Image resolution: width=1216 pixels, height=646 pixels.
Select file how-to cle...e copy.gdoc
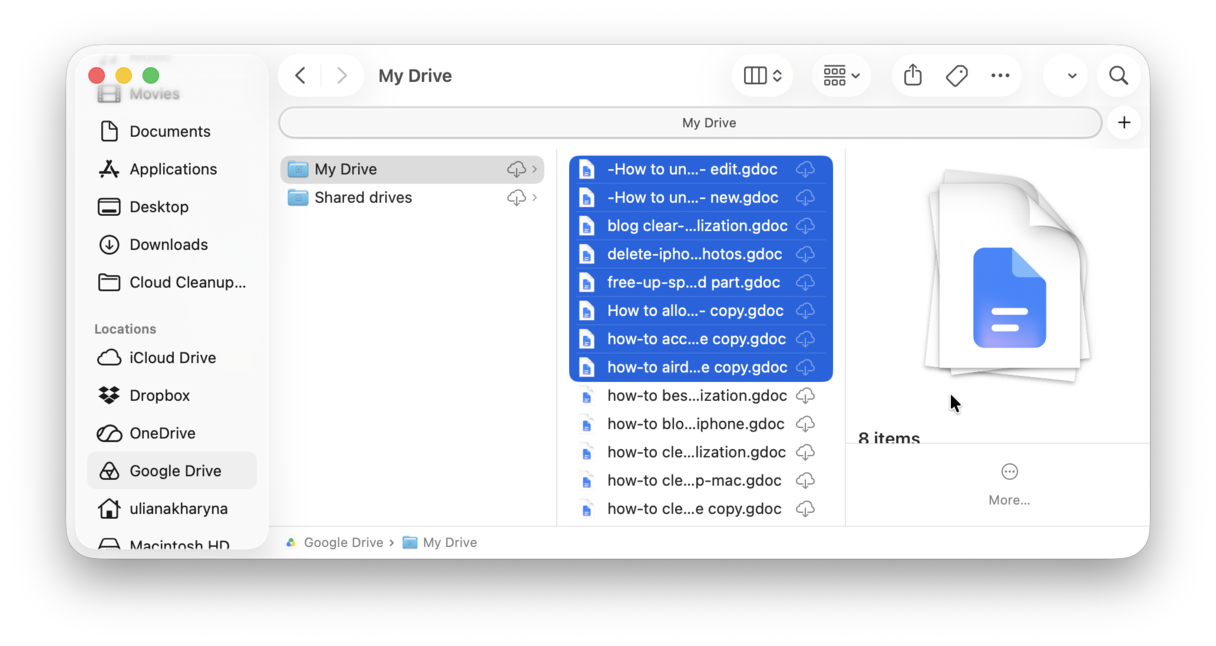700,509
